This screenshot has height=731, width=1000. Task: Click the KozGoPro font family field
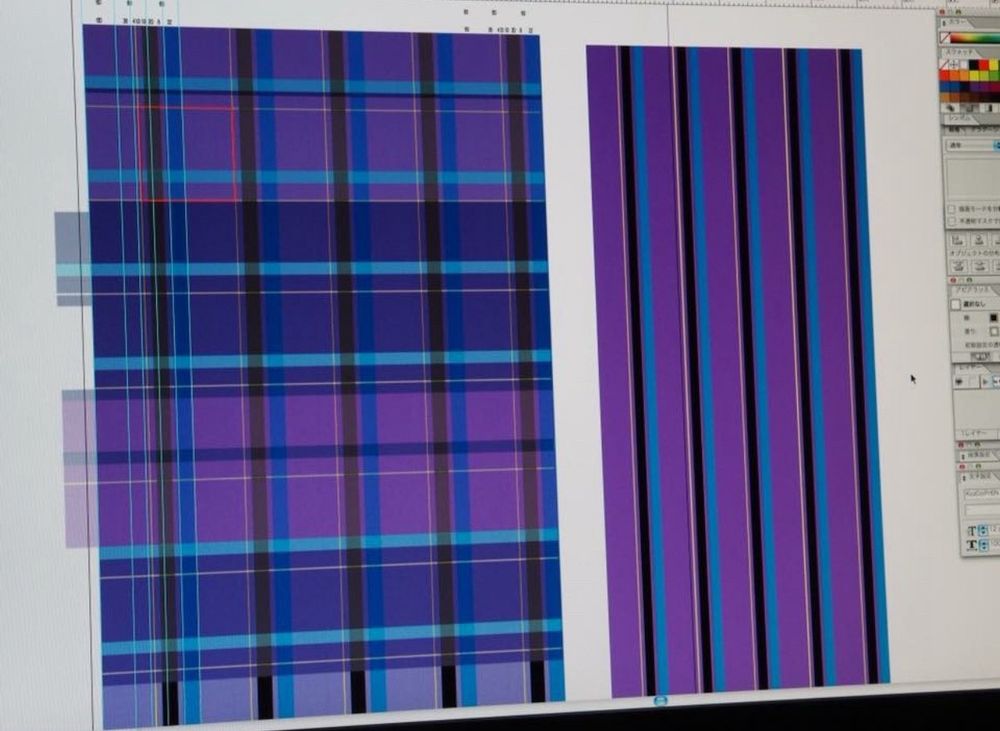pos(982,494)
